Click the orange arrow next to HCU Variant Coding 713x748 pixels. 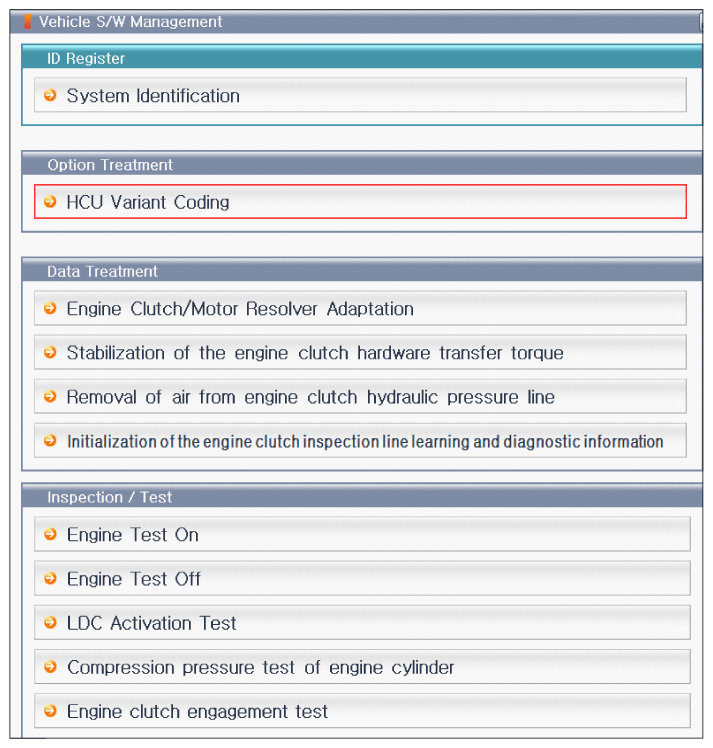(50, 202)
